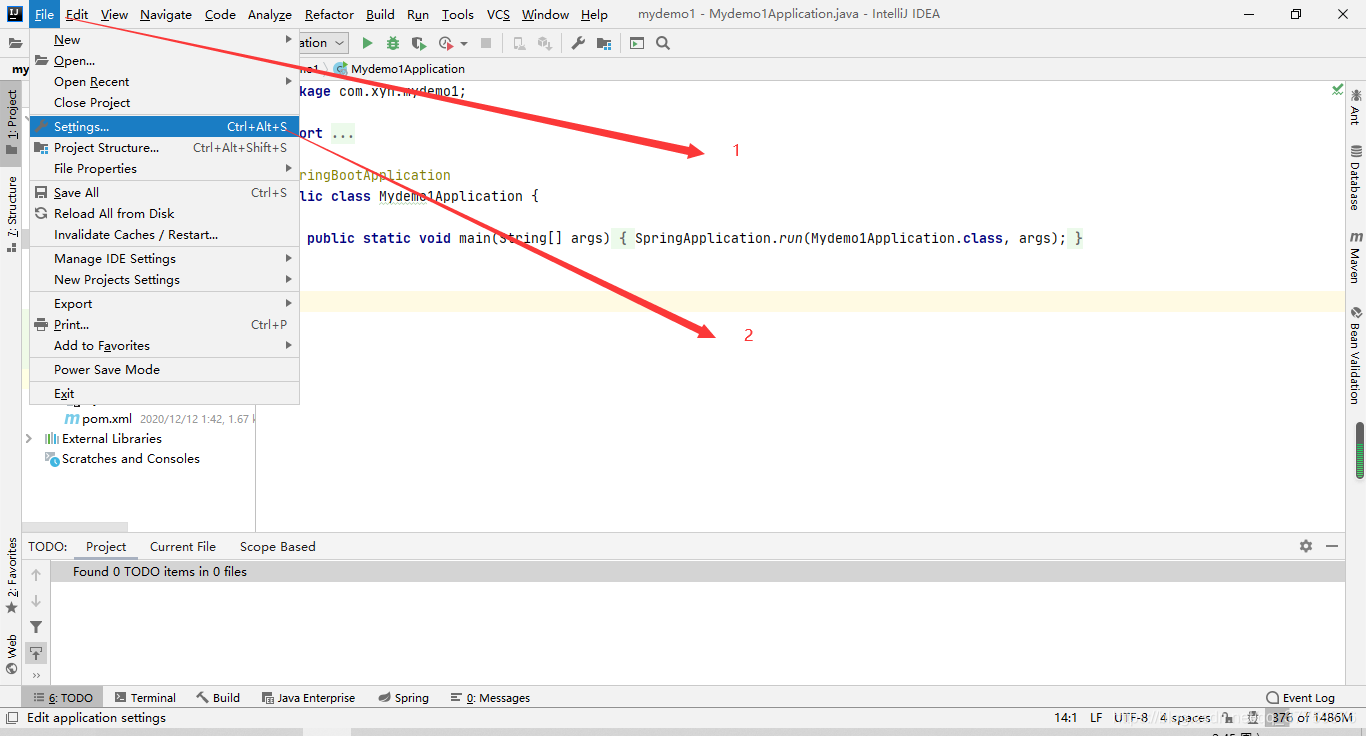Open the VCS menu
Screen dimensions: 1366x736
pos(498,14)
